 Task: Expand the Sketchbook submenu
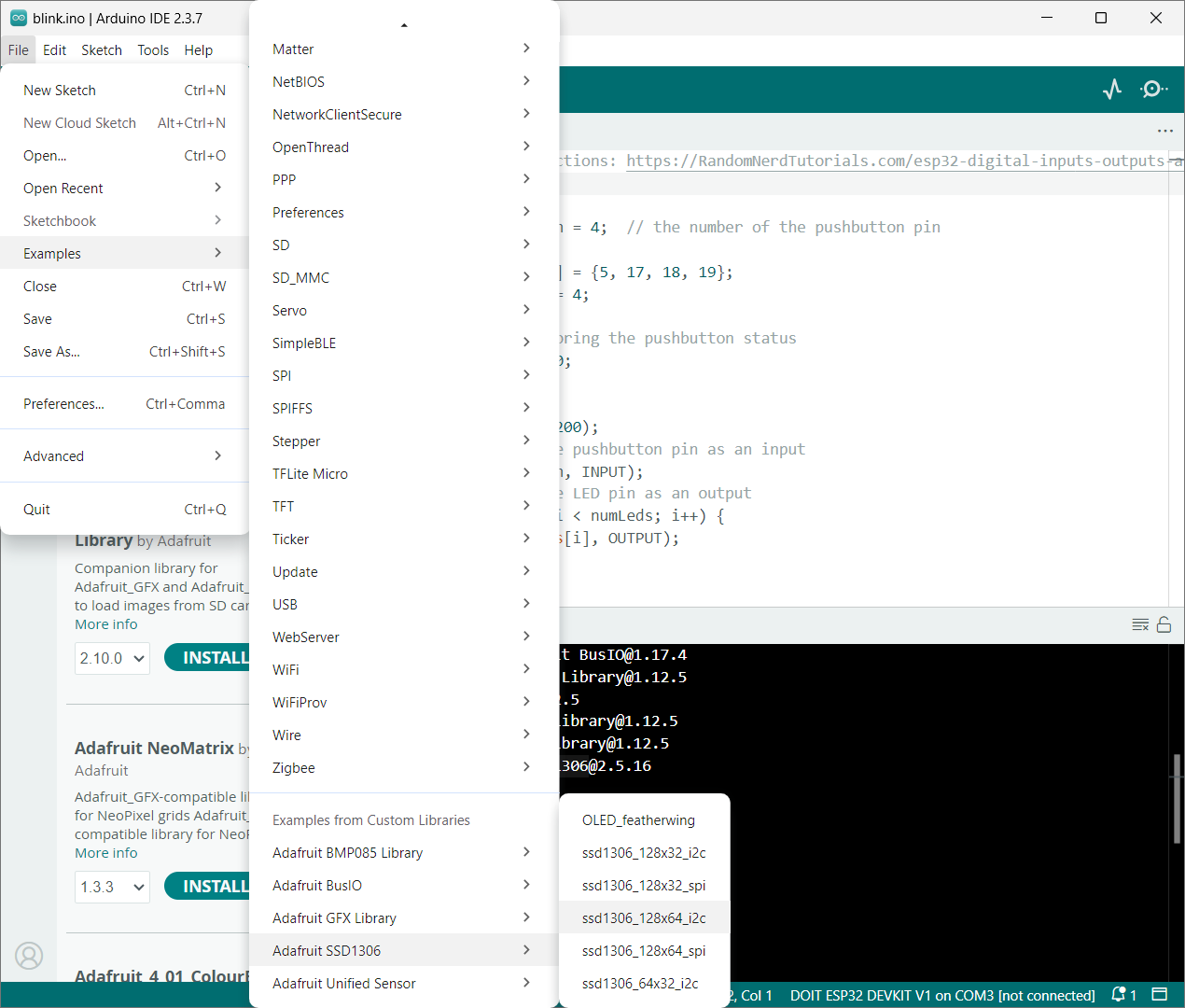point(125,221)
